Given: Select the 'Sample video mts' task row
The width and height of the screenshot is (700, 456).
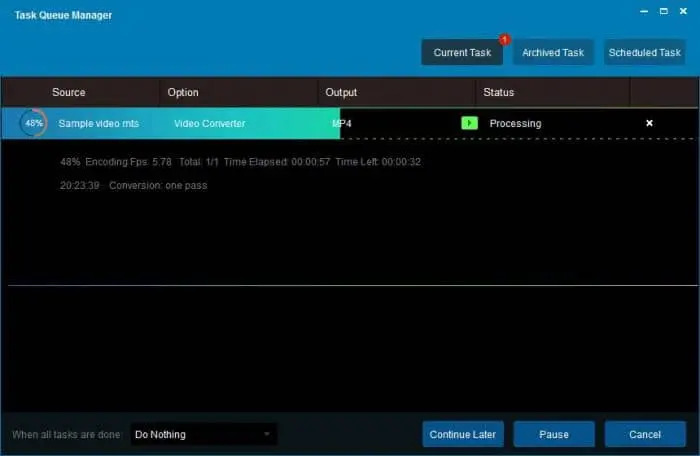Looking at the screenshot, I should pyautogui.click(x=99, y=123).
